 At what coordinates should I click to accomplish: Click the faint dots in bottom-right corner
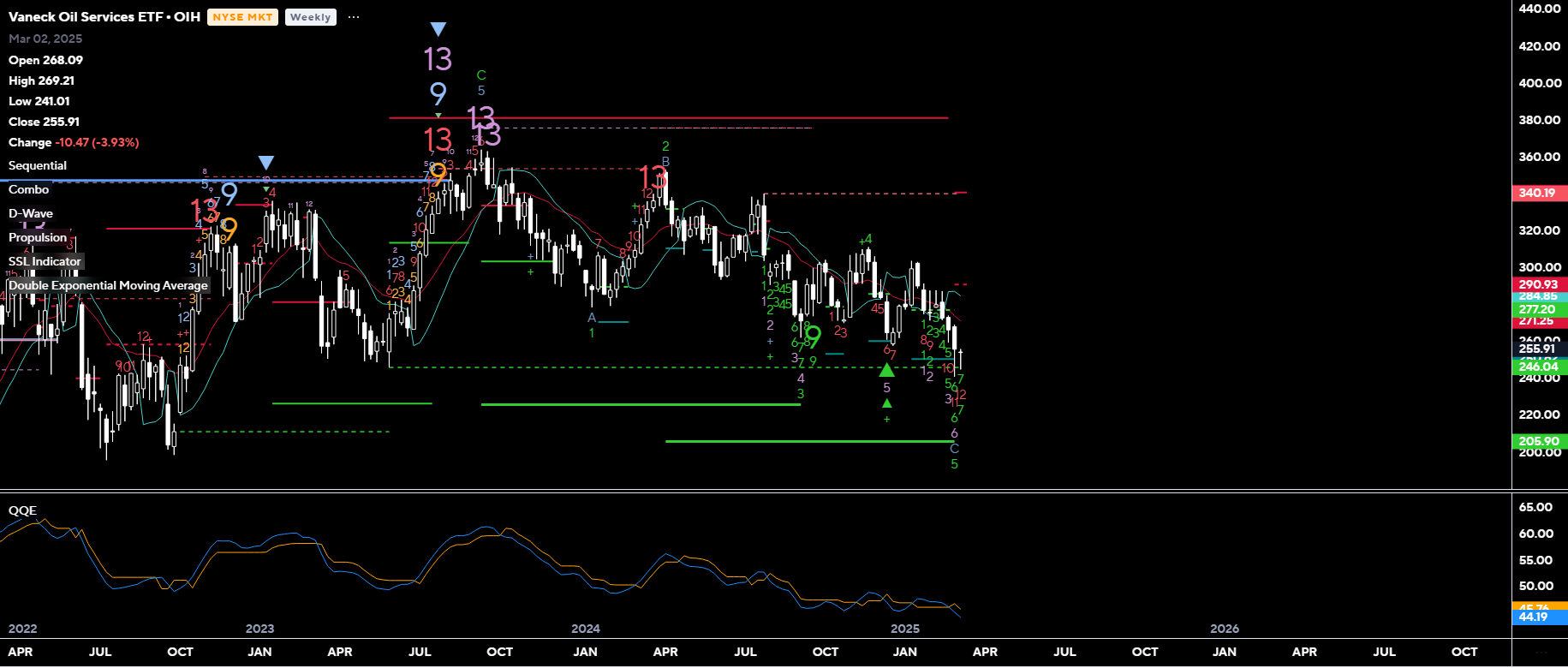tap(1540, 653)
